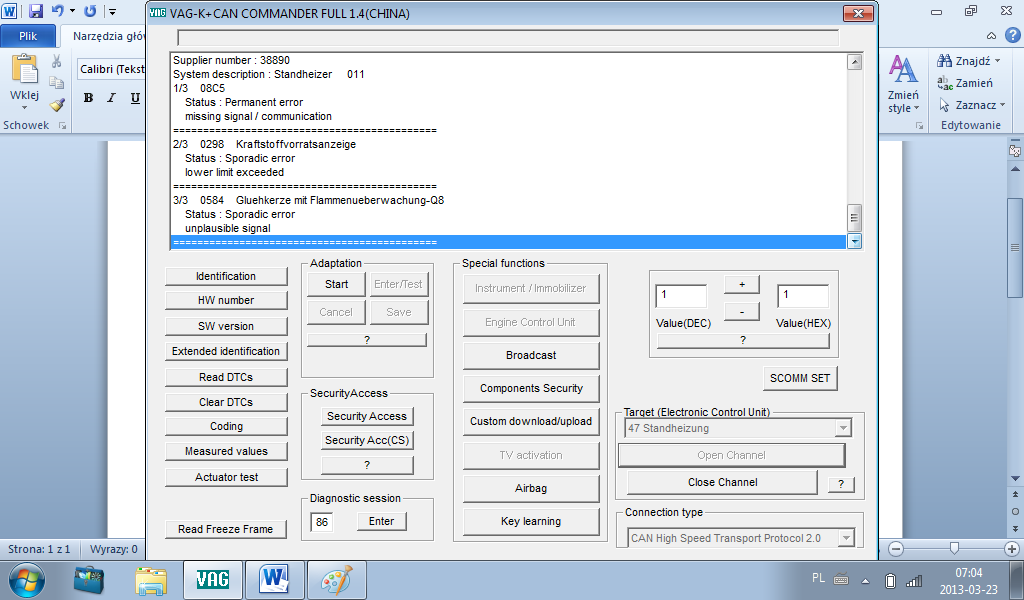Click Identification button

226,276
